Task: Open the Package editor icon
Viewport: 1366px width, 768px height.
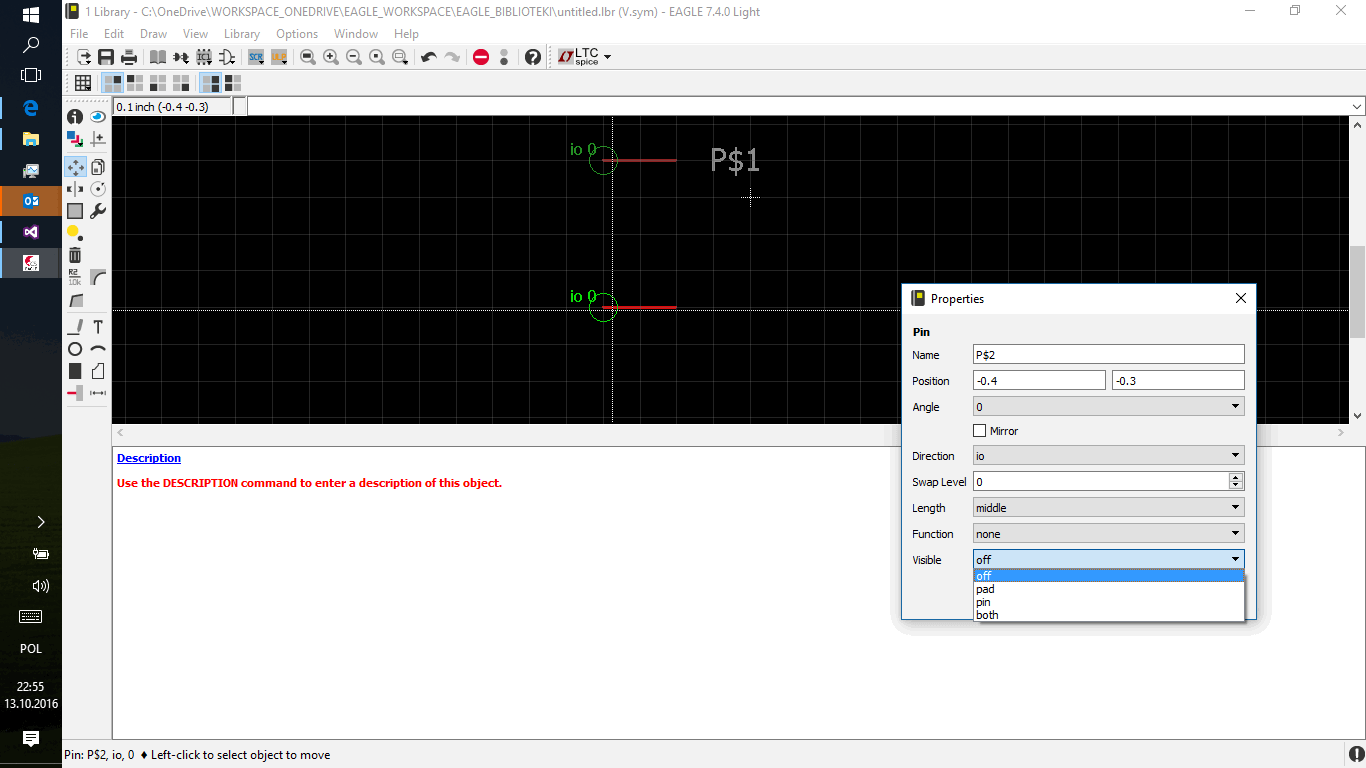Action: point(204,57)
